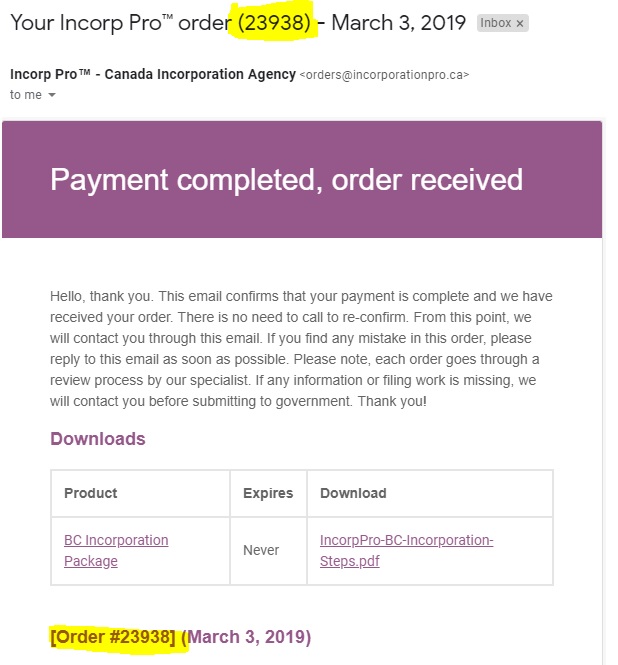Download IncorpPro-BC-Incorporation-Steps.pdf file

pos(406,550)
